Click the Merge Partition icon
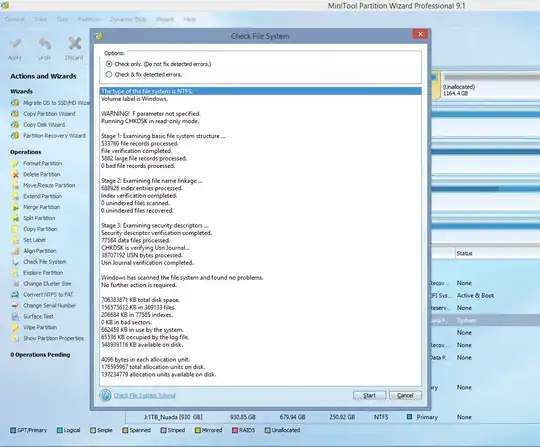The width and height of the screenshot is (540, 447). pyautogui.click(x=15, y=207)
